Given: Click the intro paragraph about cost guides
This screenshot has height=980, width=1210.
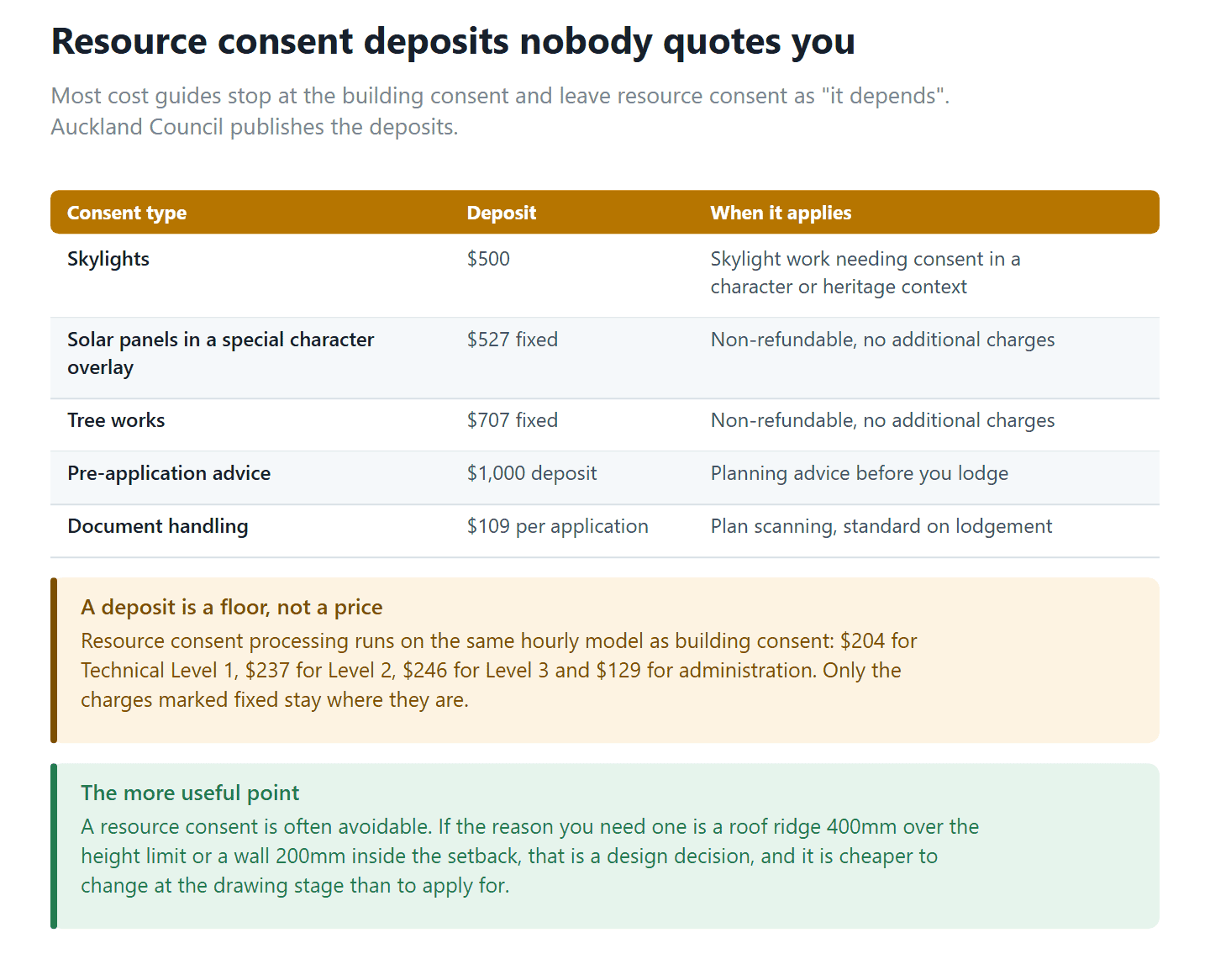Looking at the screenshot, I should click(500, 111).
